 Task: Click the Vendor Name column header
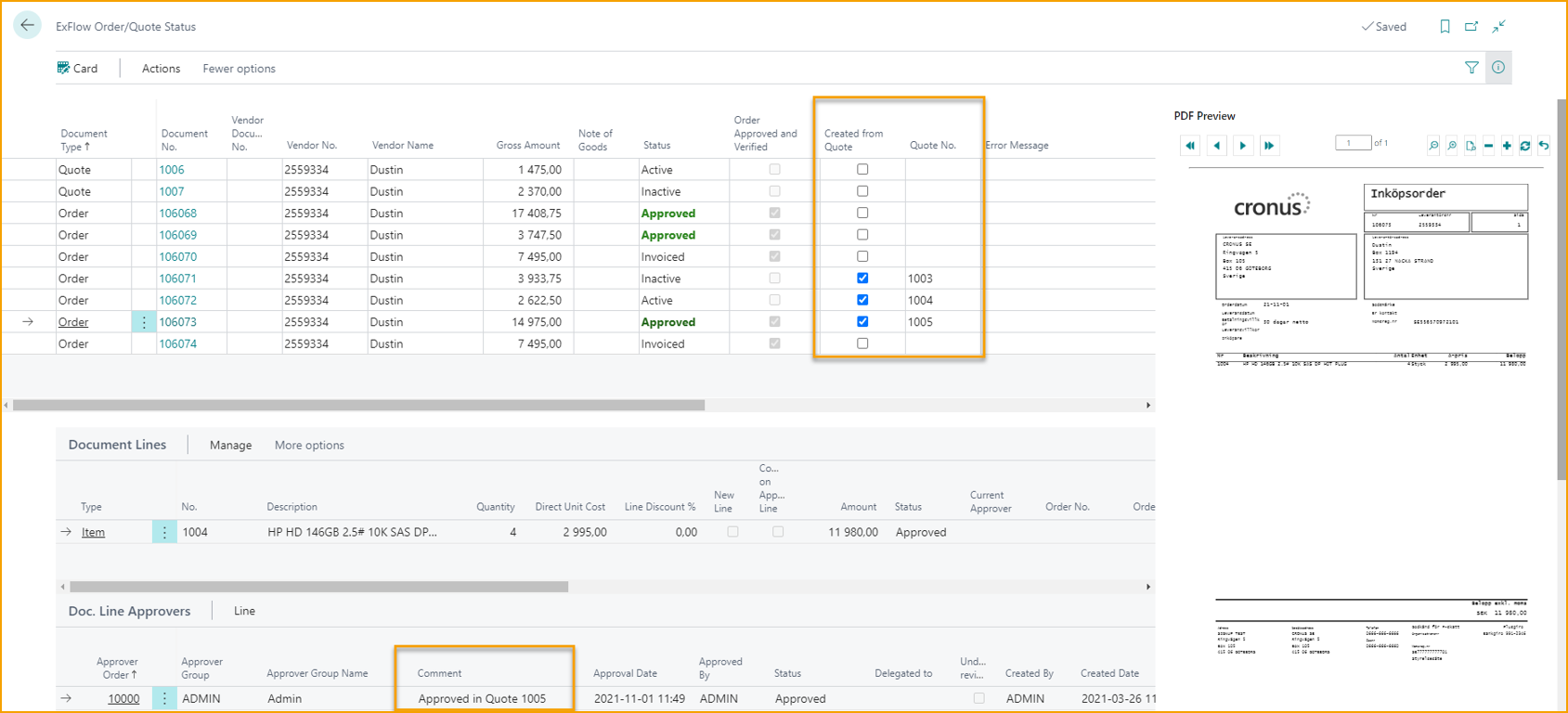click(x=403, y=146)
